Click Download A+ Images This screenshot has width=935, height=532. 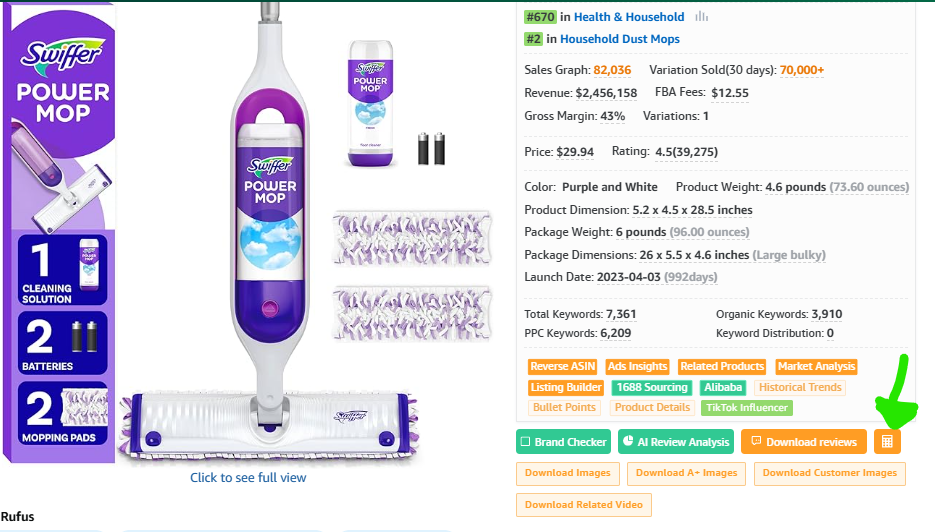click(686, 473)
